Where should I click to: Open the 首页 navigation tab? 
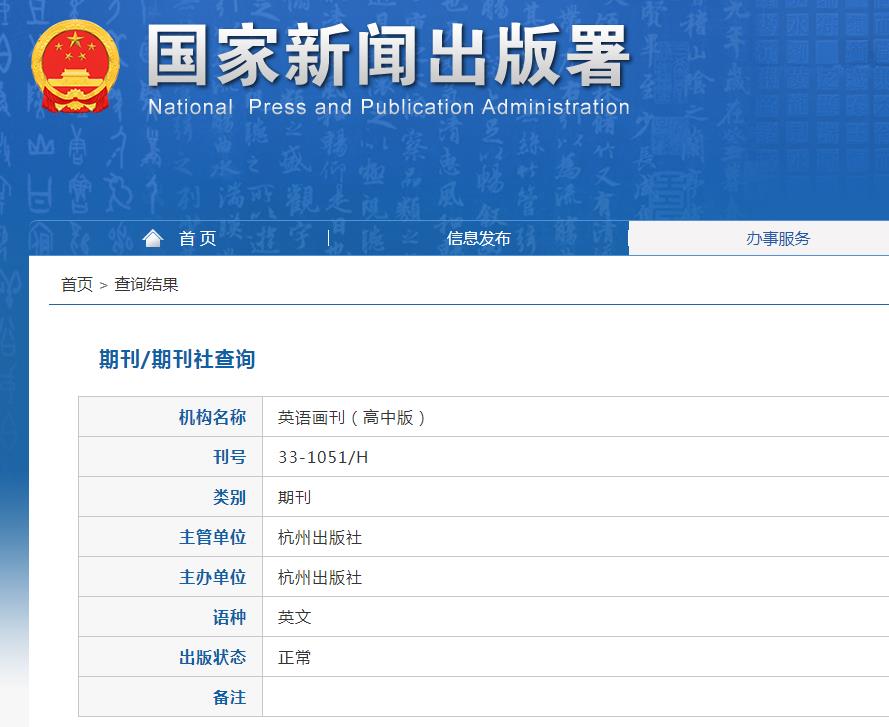tap(197, 238)
